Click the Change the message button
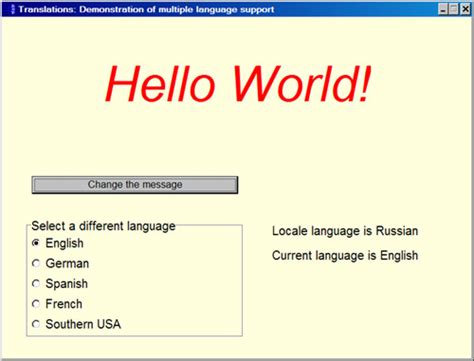The image size is (474, 361). pyautogui.click(x=135, y=185)
